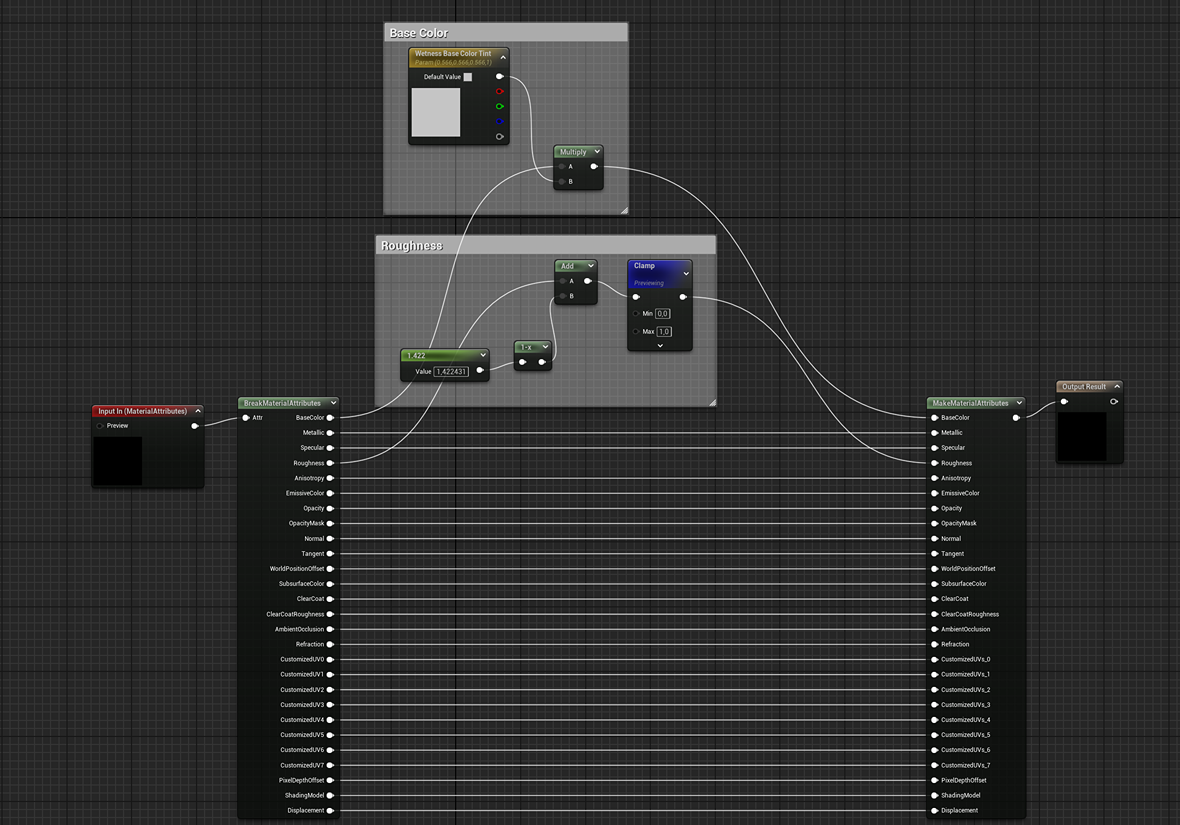Click MakeMaterialAttributes BaseColor input pin

[935, 418]
